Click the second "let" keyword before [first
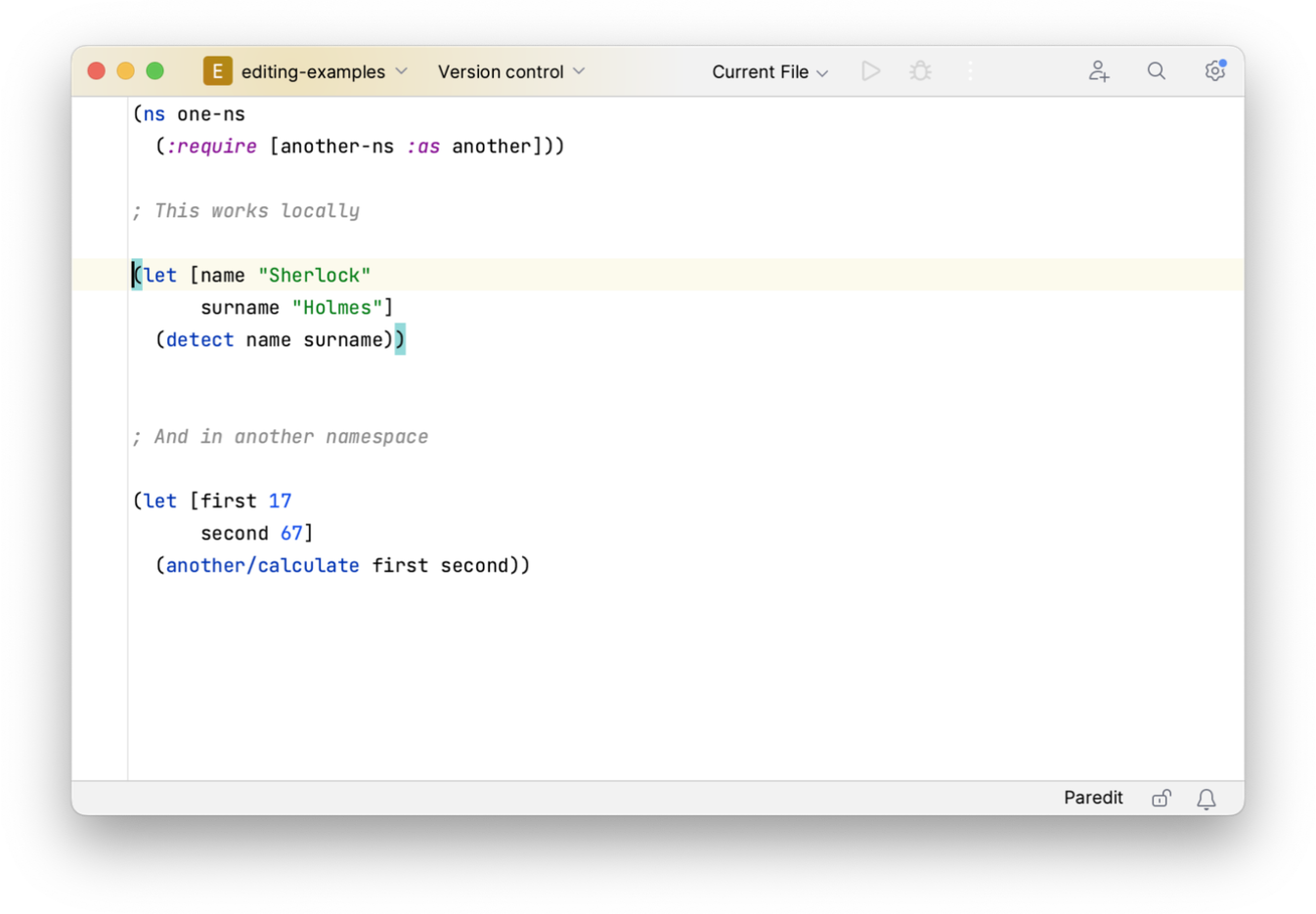 pos(159,501)
